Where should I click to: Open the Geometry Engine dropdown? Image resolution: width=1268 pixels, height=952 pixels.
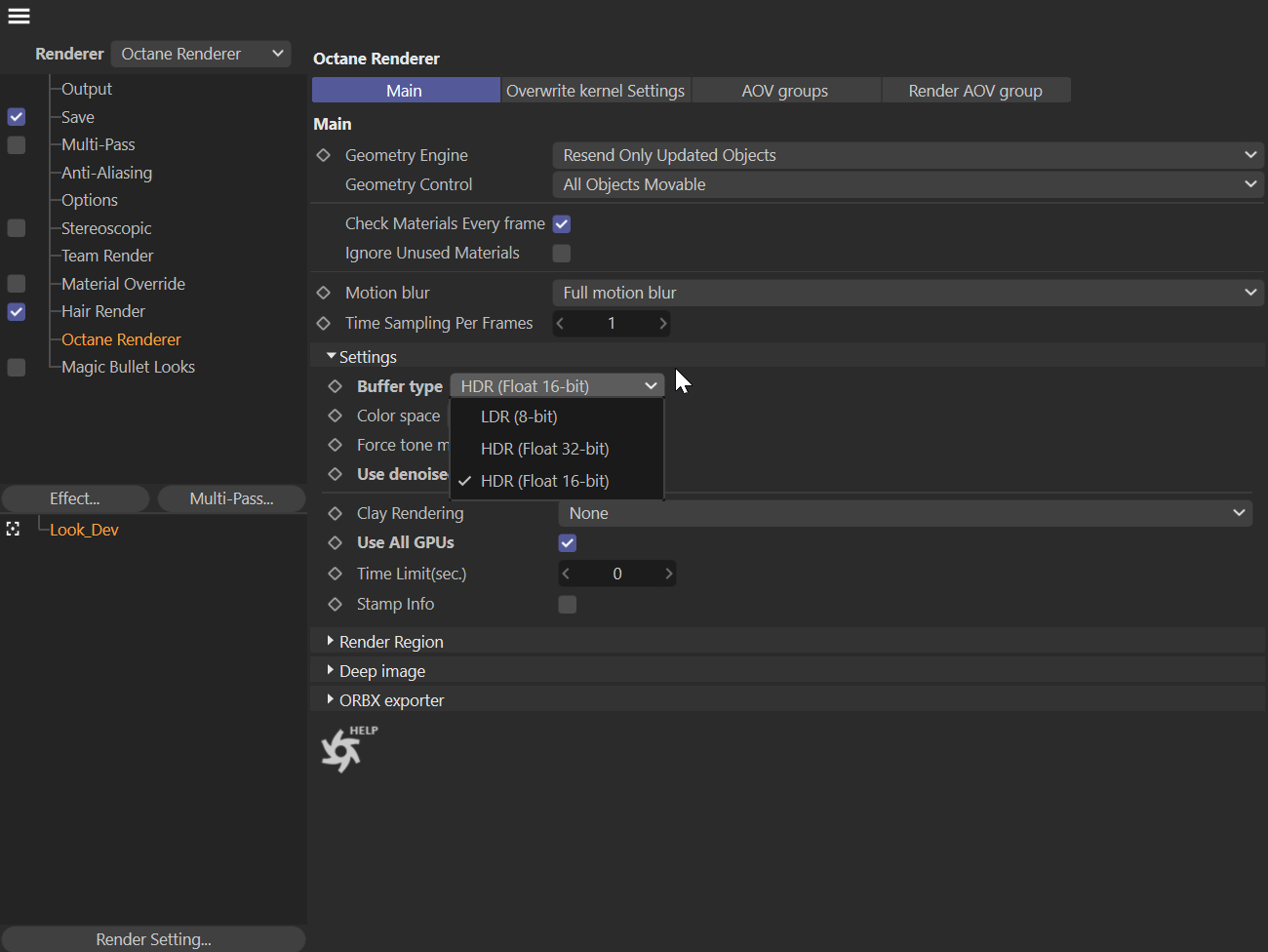[x=908, y=155]
